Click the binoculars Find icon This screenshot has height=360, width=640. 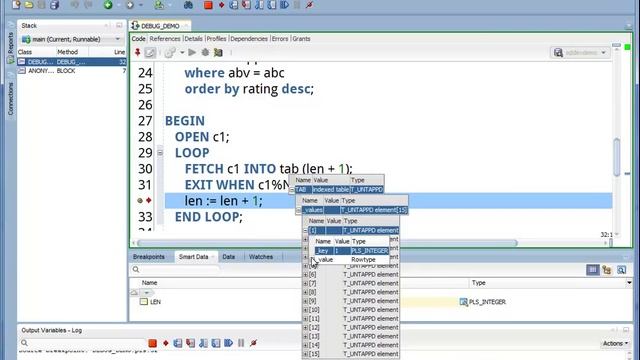(x=188, y=5)
